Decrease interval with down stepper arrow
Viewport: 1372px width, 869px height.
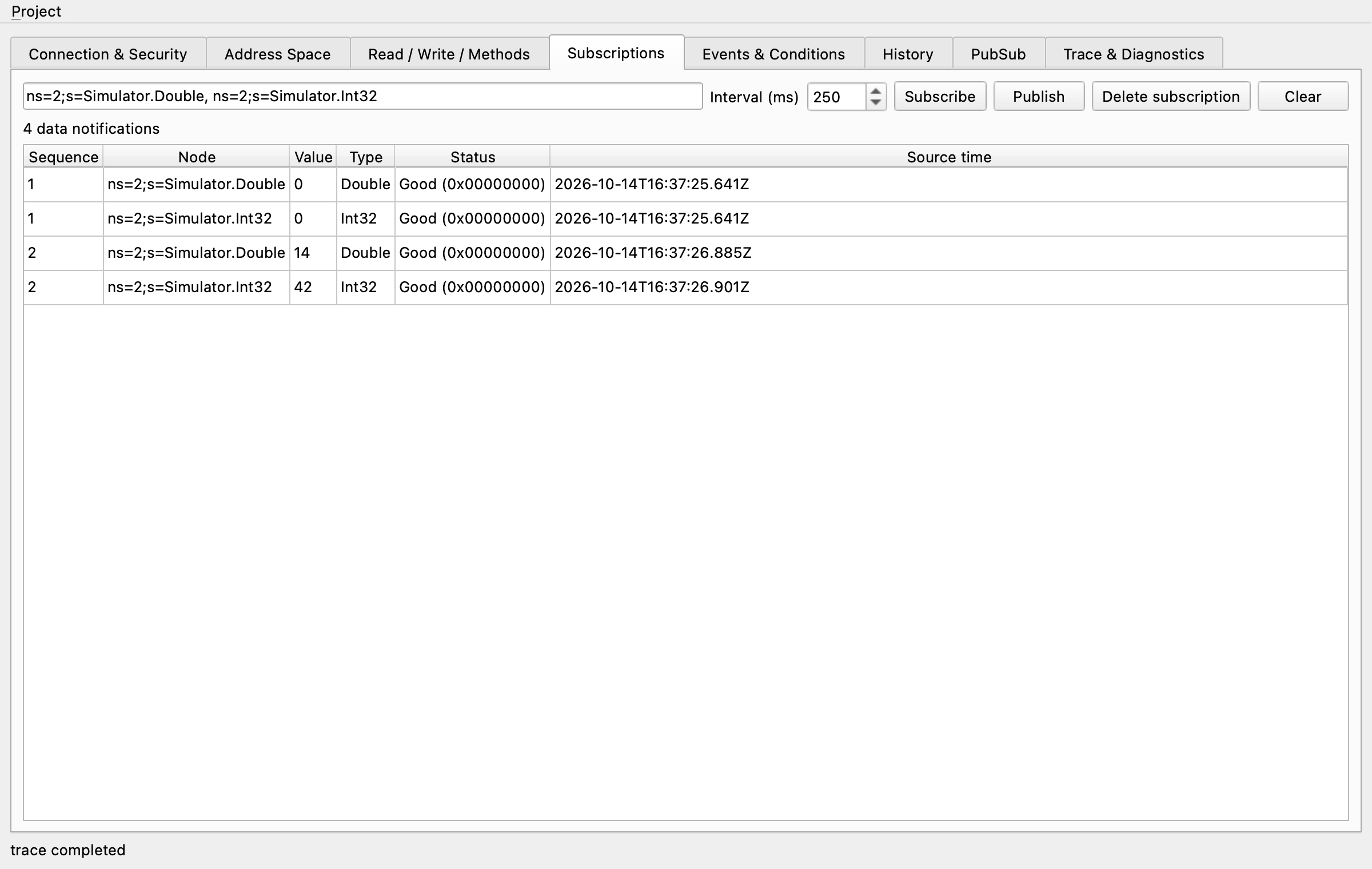click(876, 103)
